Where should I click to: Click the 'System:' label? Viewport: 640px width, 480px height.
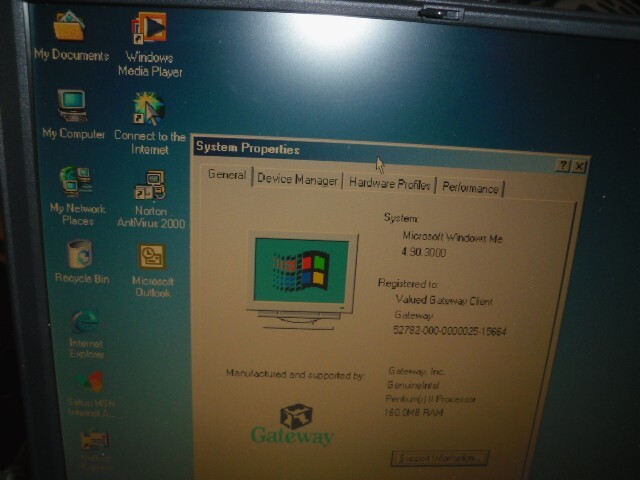coord(401,218)
